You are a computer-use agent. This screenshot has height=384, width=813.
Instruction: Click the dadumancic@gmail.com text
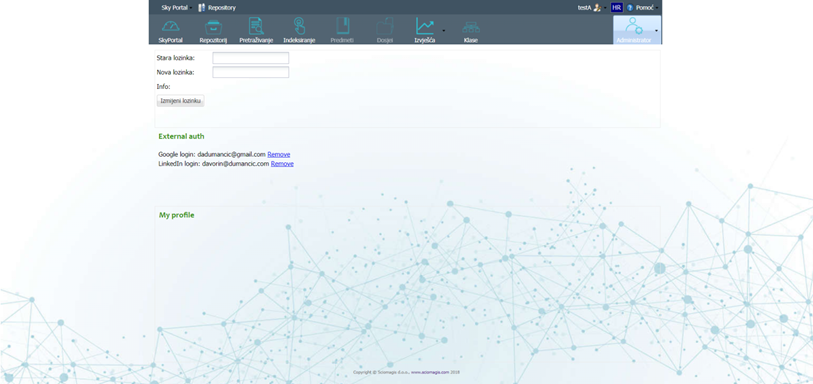[231, 154]
